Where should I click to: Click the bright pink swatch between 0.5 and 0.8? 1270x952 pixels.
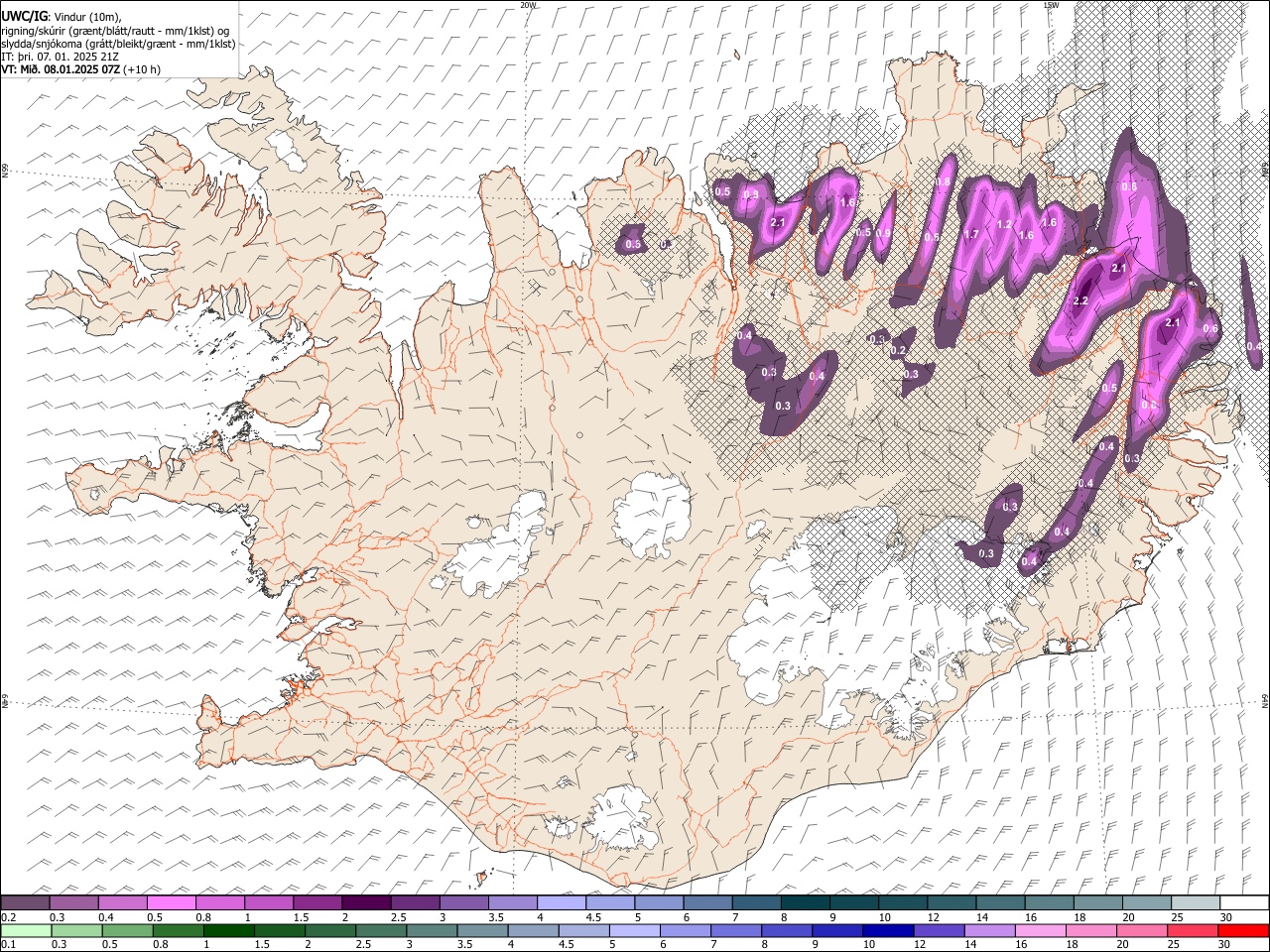pos(172,902)
